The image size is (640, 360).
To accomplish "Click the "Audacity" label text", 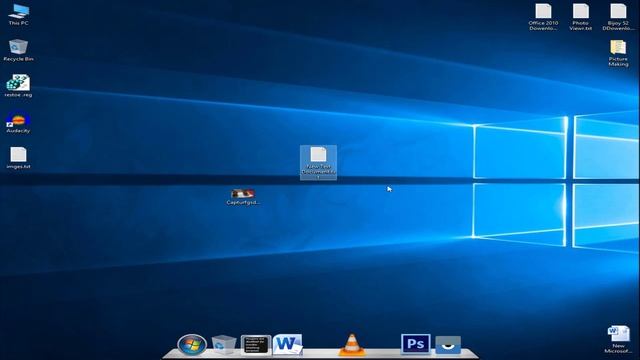I will (18, 131).
